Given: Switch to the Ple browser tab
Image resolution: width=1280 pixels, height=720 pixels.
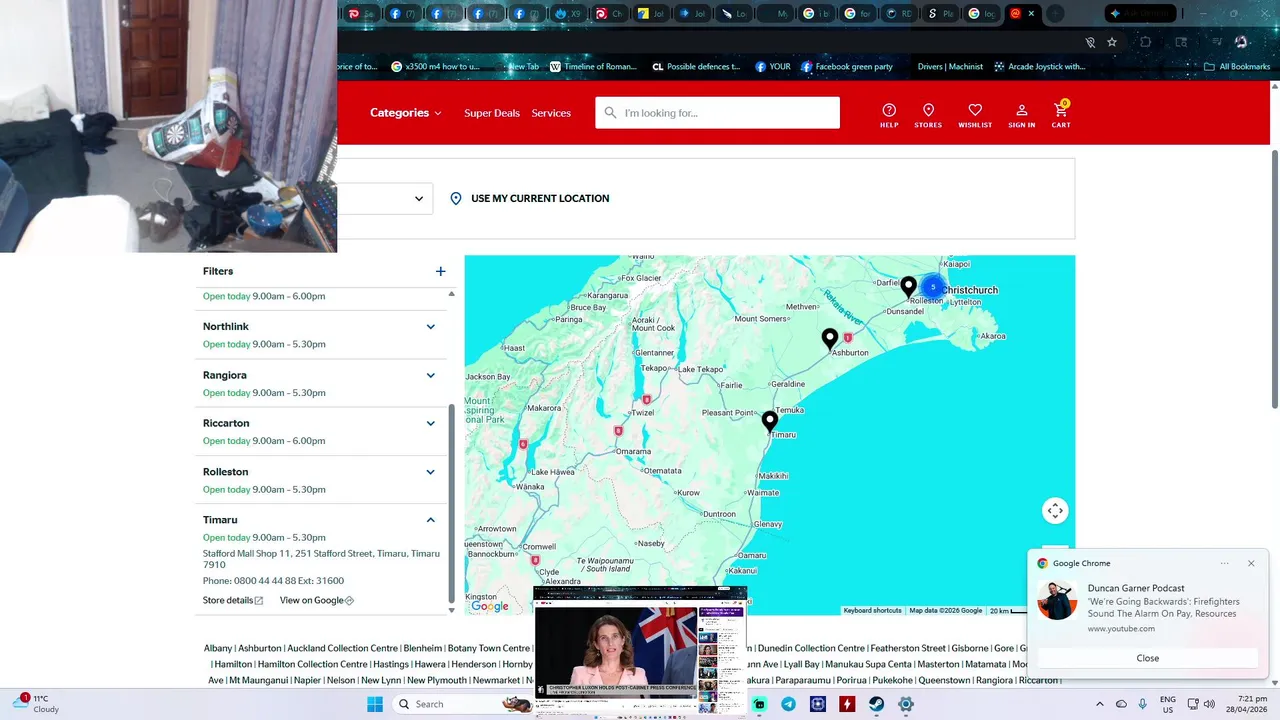Looking at the screenshot, I should coord(940,14).
